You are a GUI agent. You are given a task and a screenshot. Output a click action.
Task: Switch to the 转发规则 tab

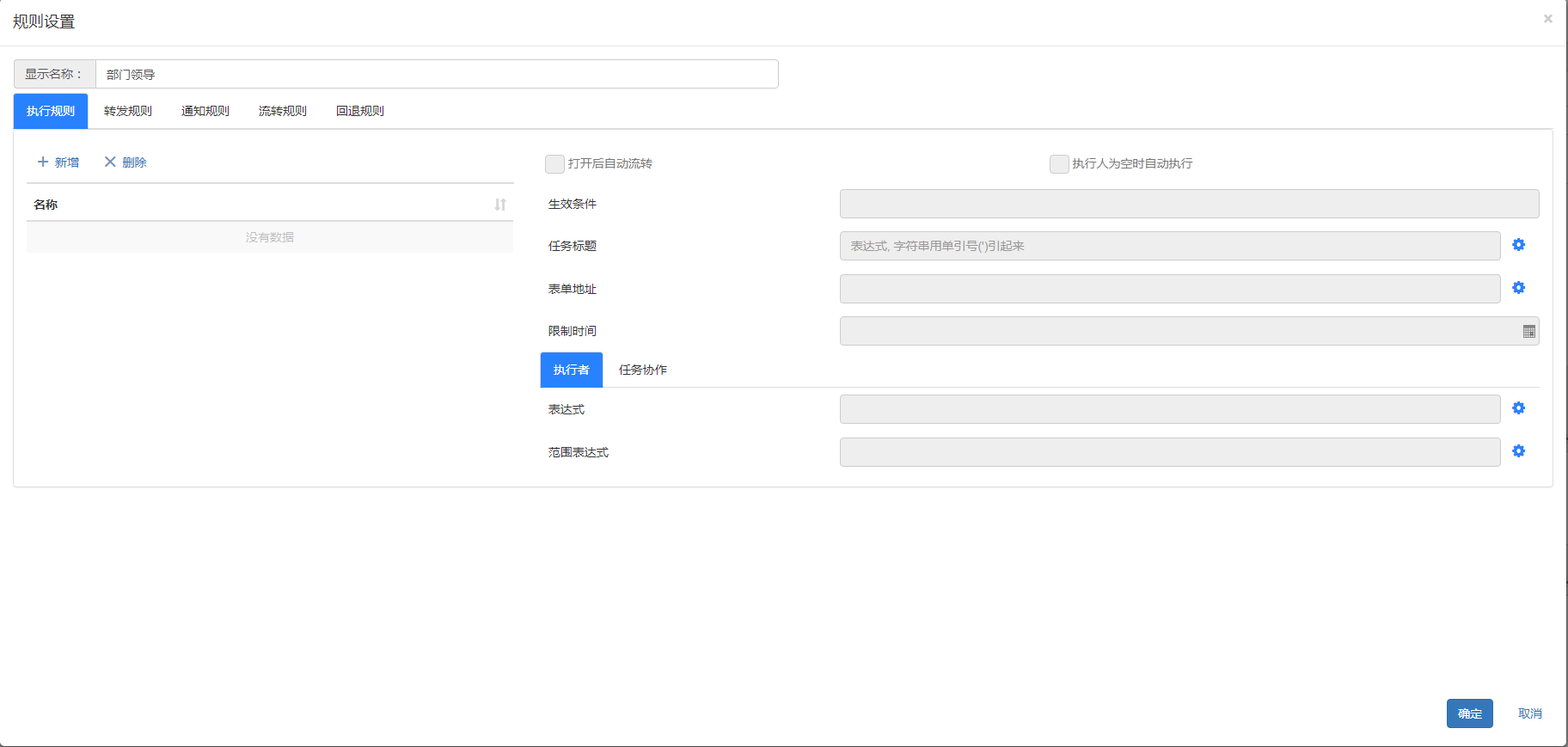[128, 111]
